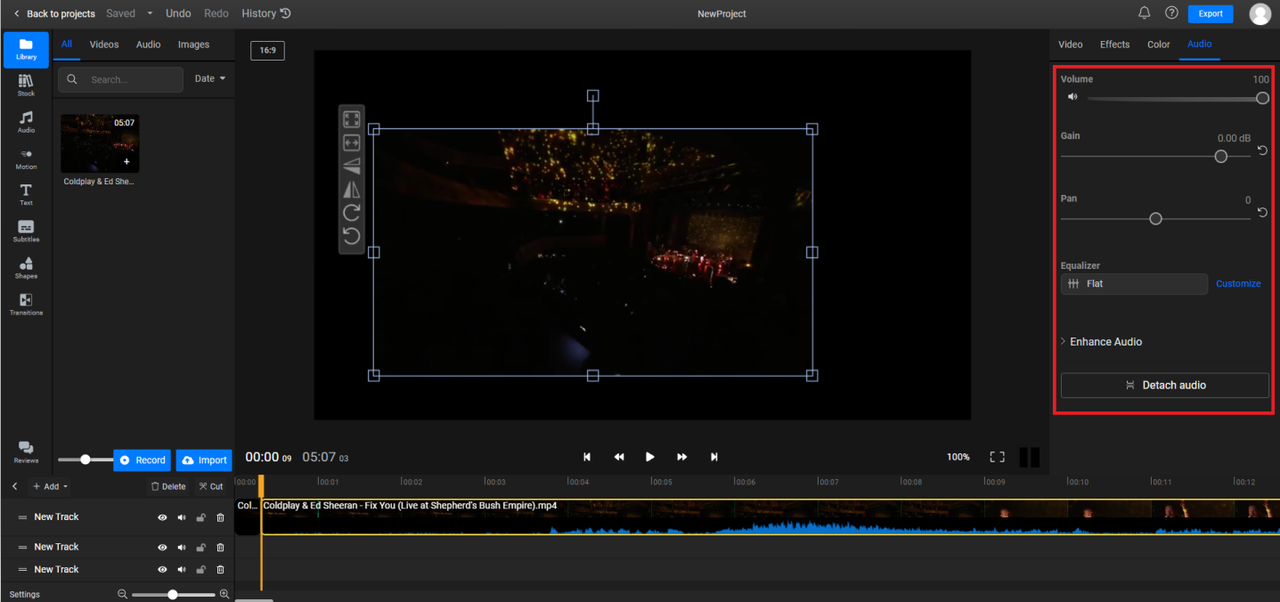This screenshot has width=1280, height=602.
Task: Open the Date sort dropdown
Action: click(x=210, y=79)
